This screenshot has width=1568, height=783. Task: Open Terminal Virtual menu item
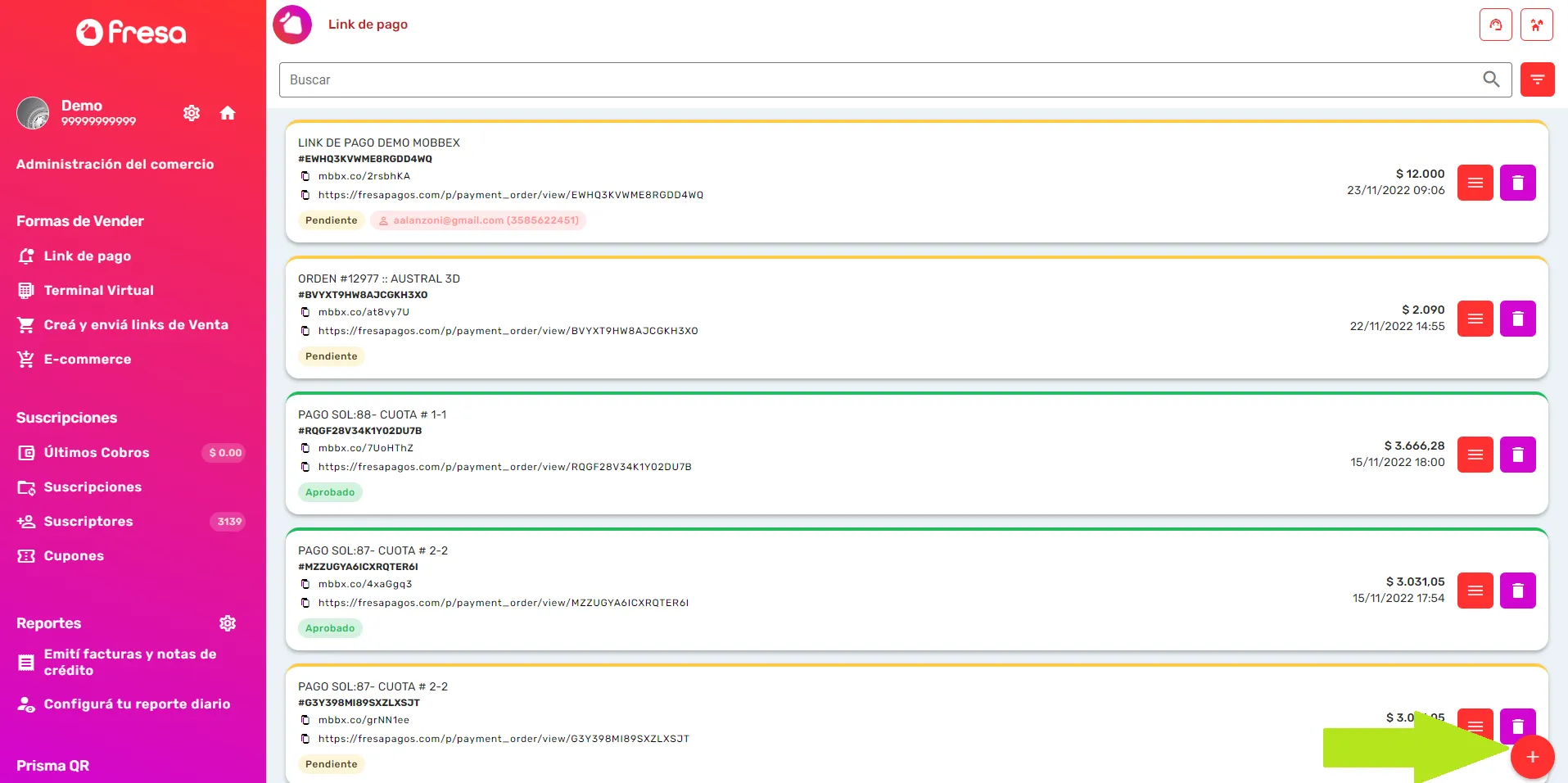pyautogui.click(x=98, y=290)
